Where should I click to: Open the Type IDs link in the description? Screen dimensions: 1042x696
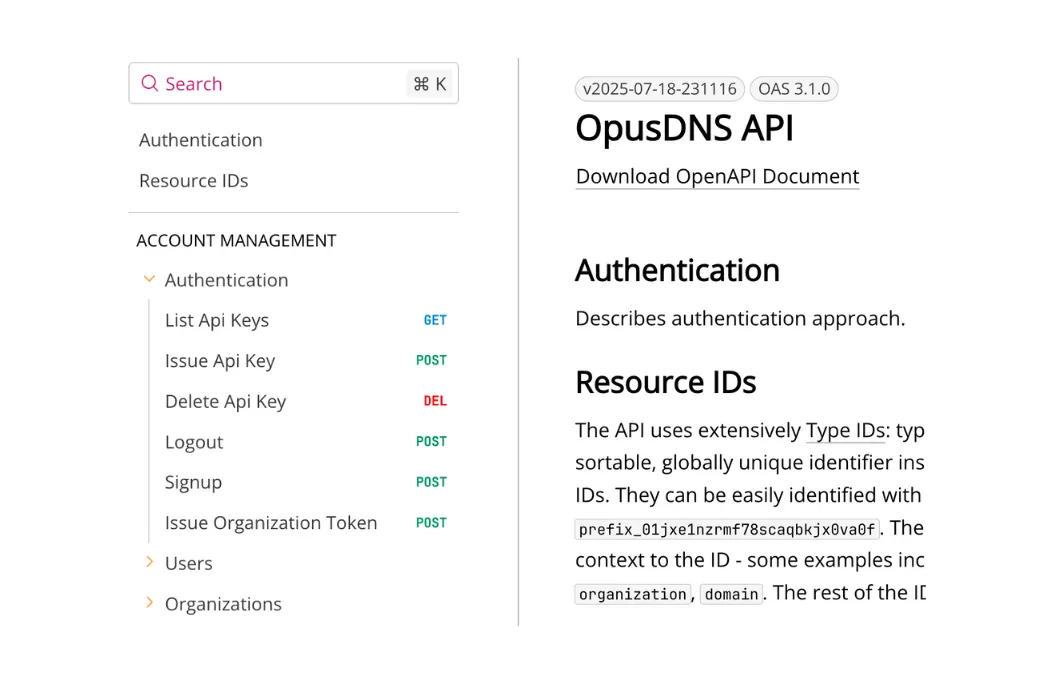[845, 431]
